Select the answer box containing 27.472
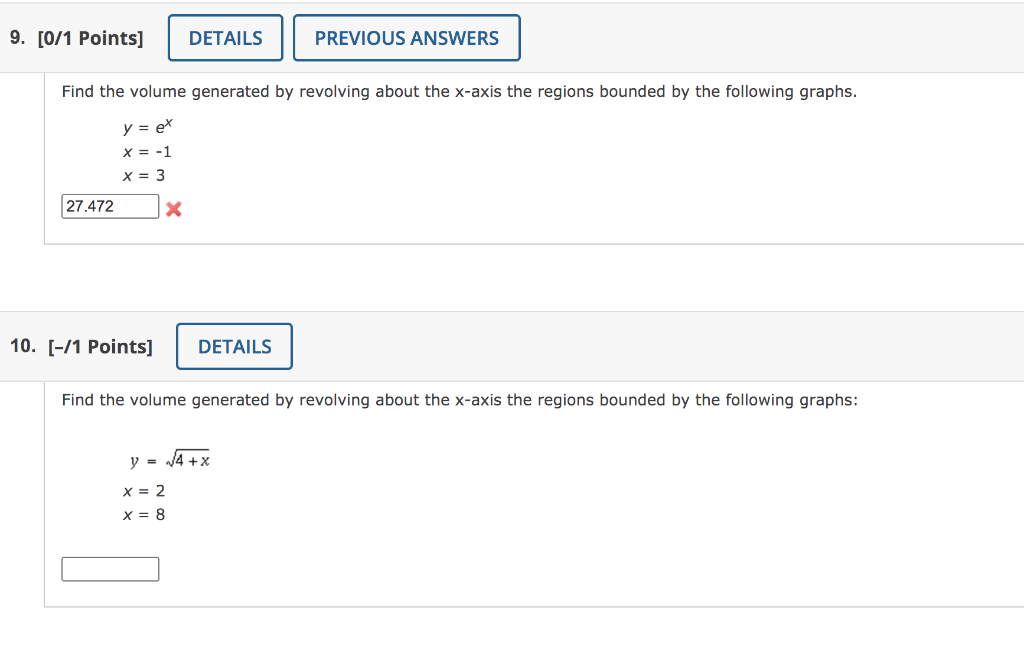 (110, 205)
